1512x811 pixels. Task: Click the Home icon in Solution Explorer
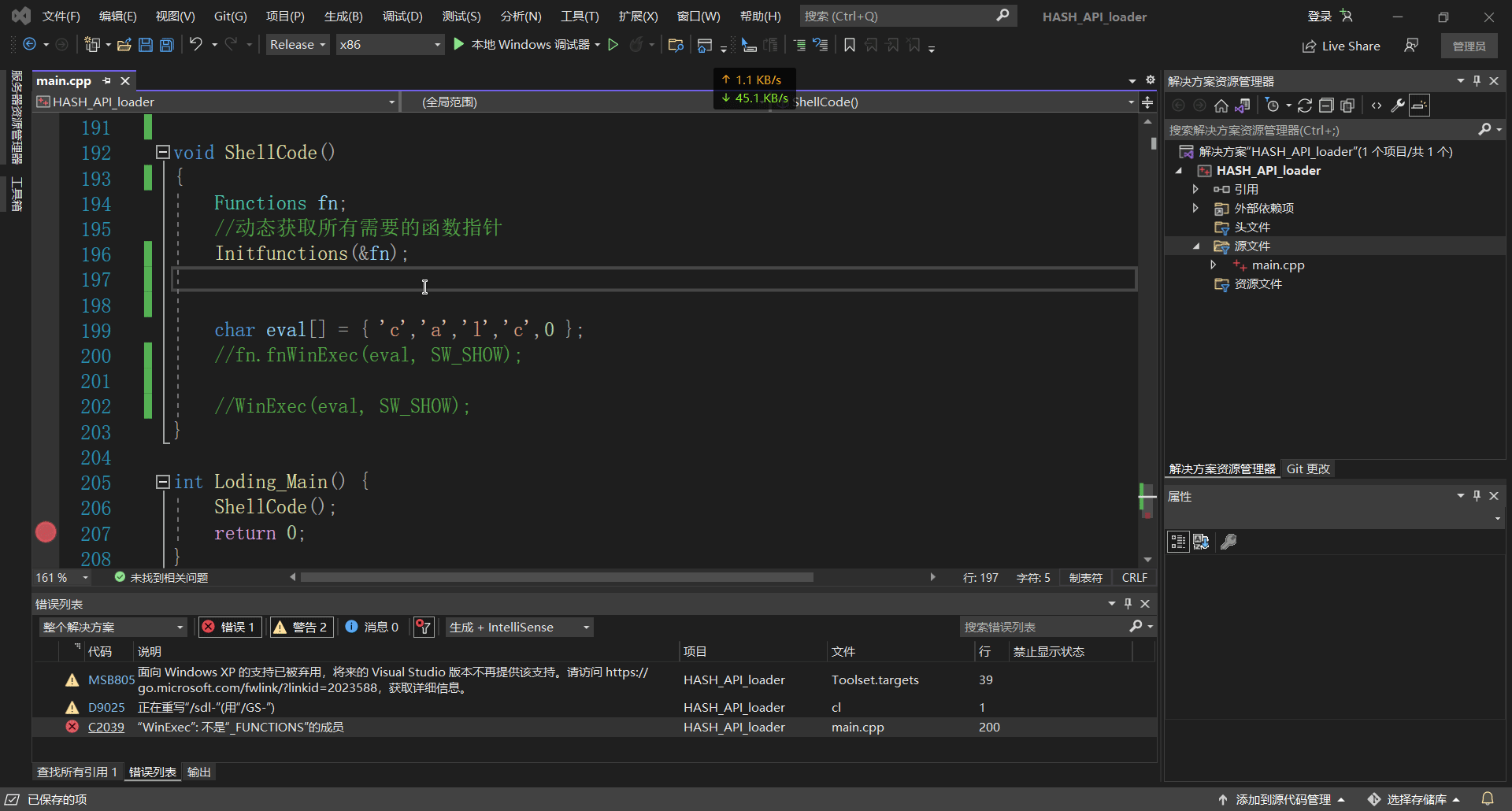tap(1221, 106)
